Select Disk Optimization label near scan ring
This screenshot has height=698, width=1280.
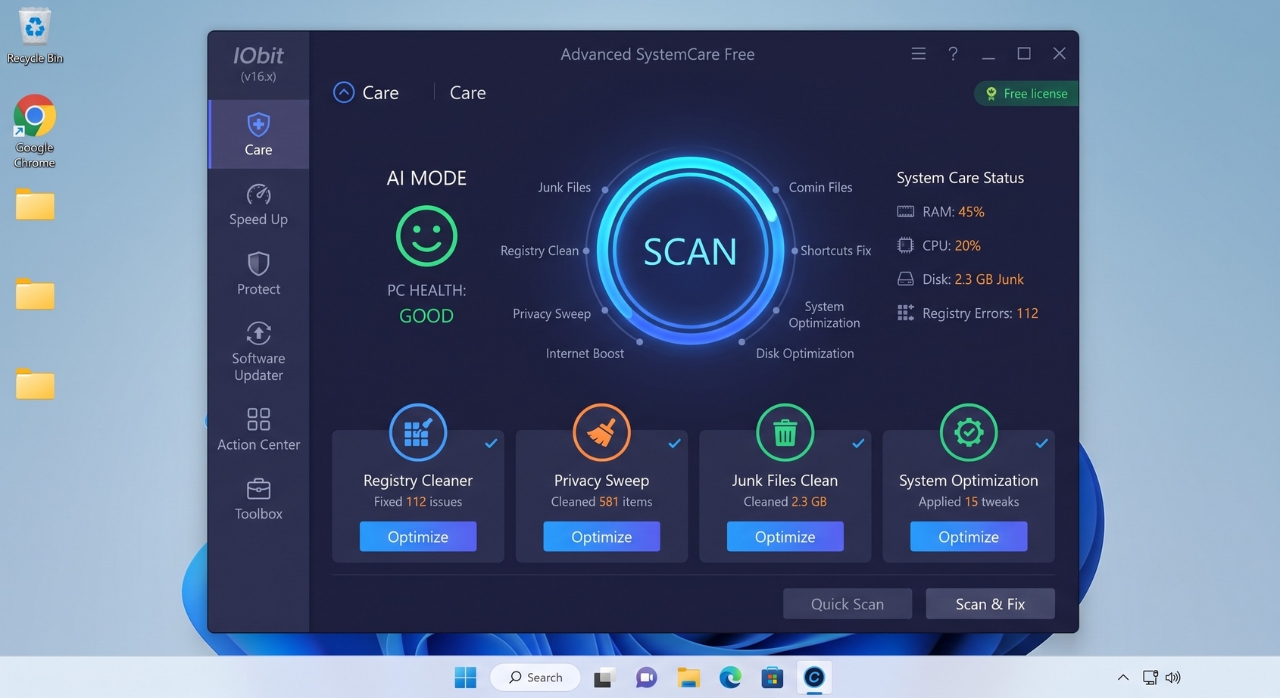(x=805, y=353)
